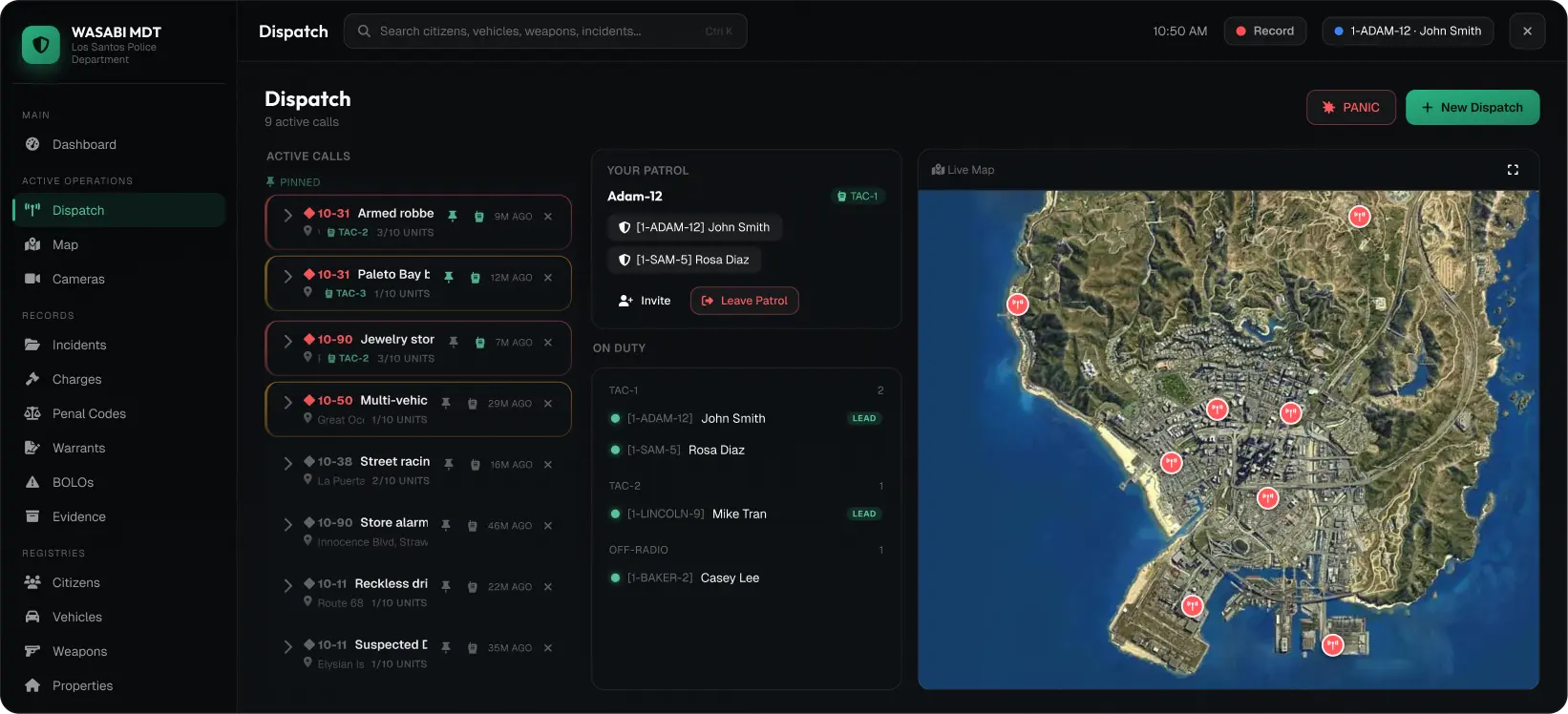Click the Properties house icon
Viewport: 1568px width, 714px height.
pos(32,685)
